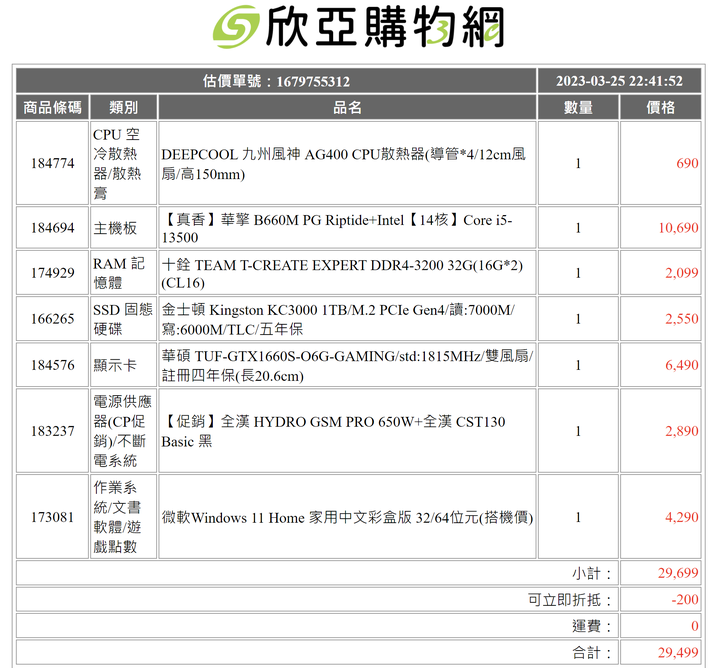Click the 電源供應器 category cell
Viewport: 720px width, 668px height.
[x=122, y=431]
